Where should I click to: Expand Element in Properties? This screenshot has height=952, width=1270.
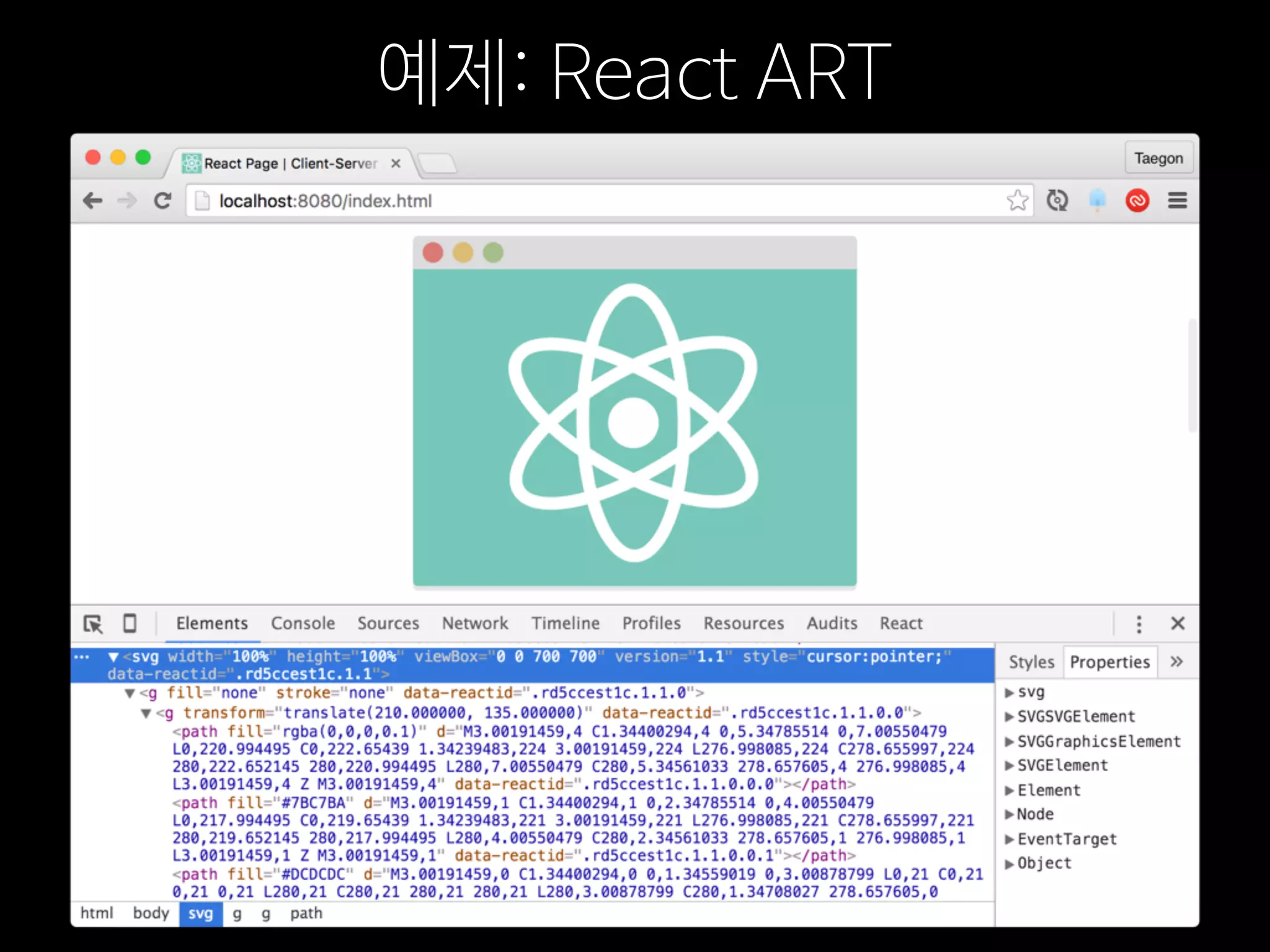(x=1010, y=791)
